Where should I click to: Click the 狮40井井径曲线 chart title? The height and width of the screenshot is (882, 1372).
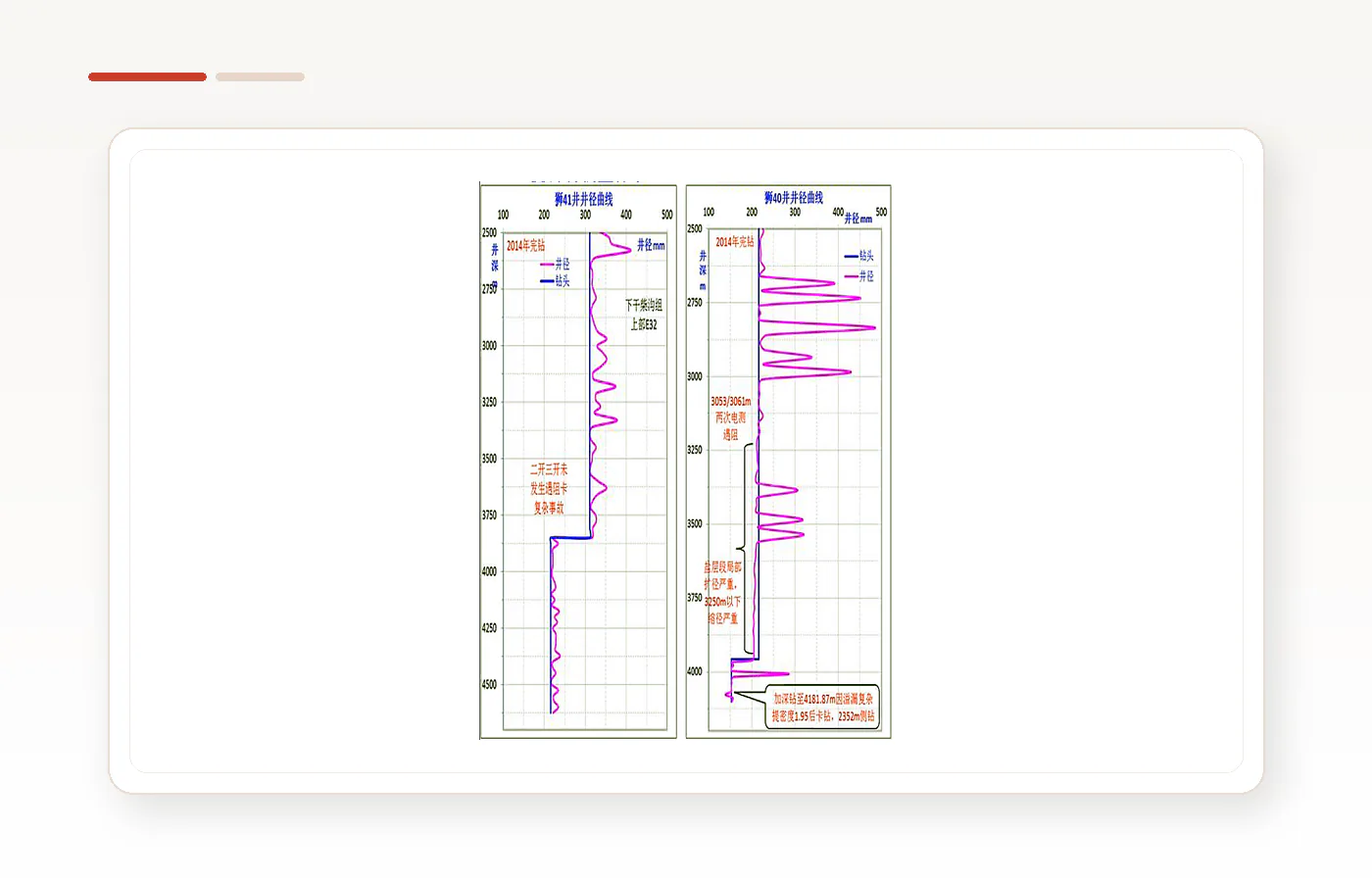(x=794, y=198)
